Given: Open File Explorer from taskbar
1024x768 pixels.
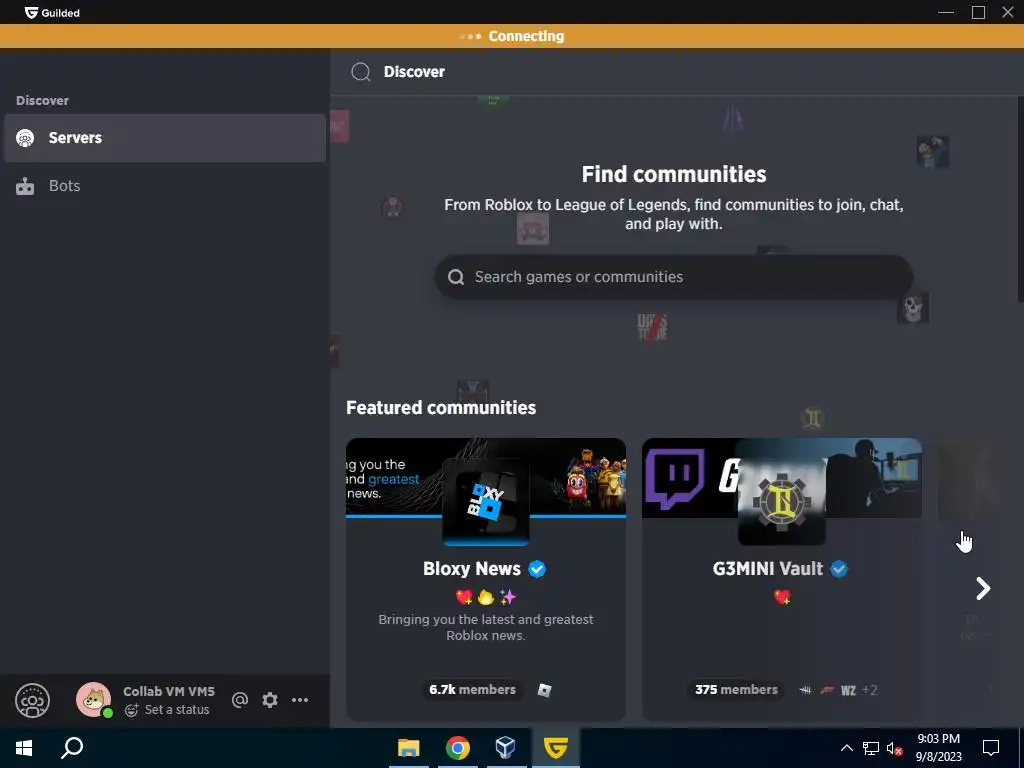Looking at the screenshot, I should coord(409,748).
